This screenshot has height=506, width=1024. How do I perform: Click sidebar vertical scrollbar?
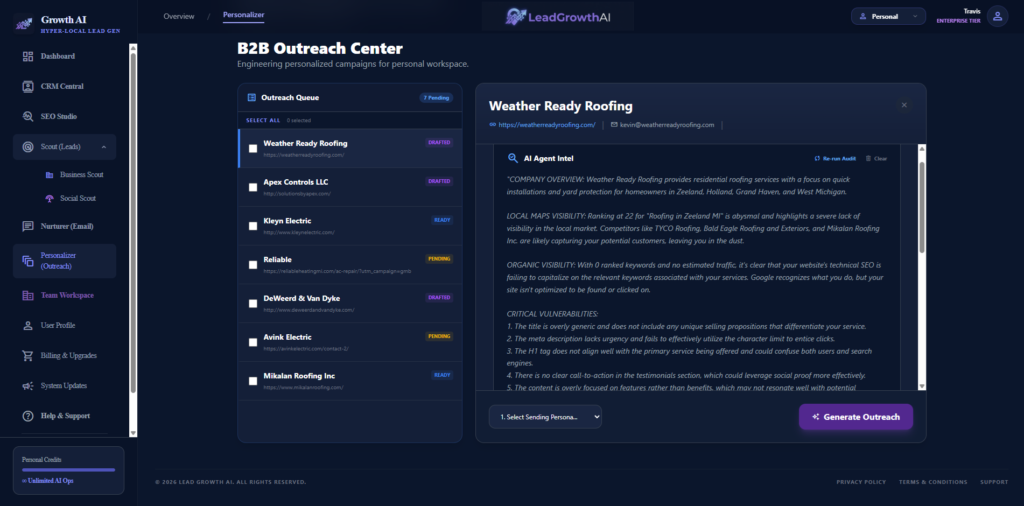(x=133, y=222)
